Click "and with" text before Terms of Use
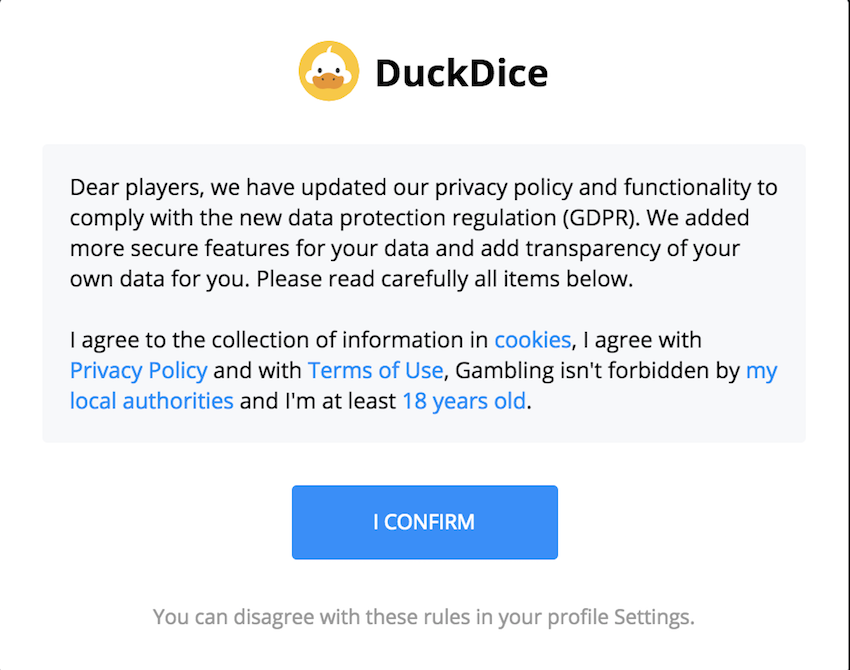 pyautogui.click(x=257, y=371)
